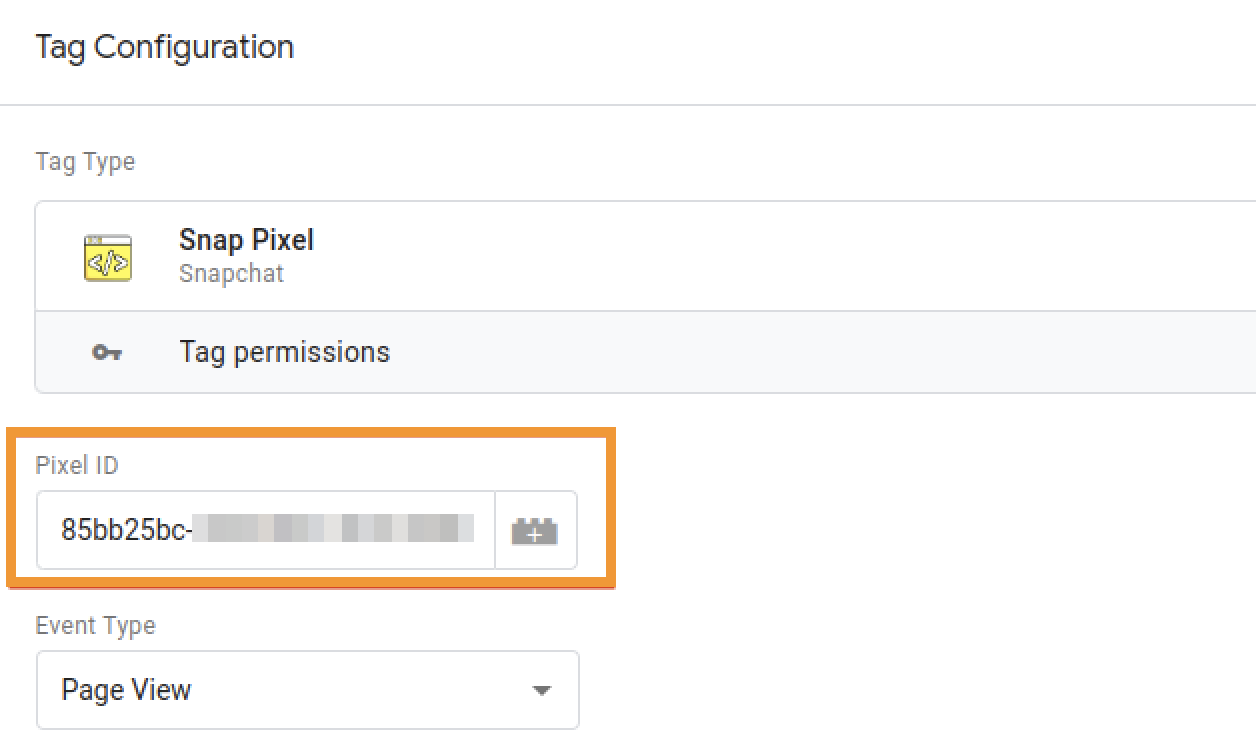Expand the Event Type dropdown arrow
The image size is (1256, 742).
point(541,691)
